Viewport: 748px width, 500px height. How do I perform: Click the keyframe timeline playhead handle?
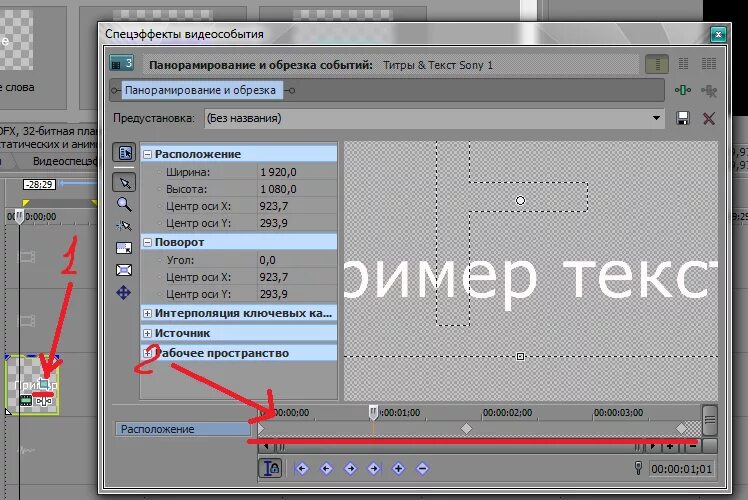coord(373,412)
